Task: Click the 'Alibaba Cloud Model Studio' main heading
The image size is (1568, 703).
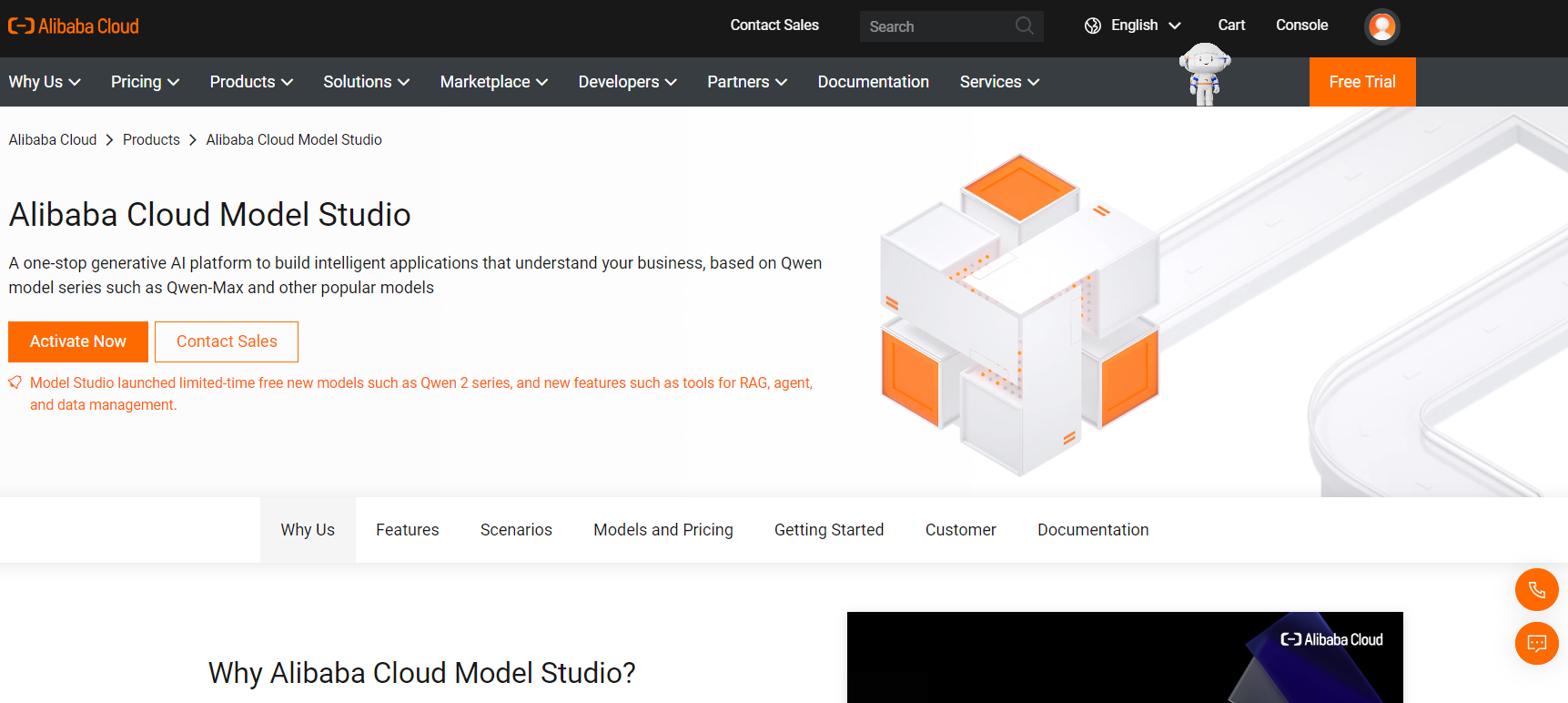Action: coord(210,215)
